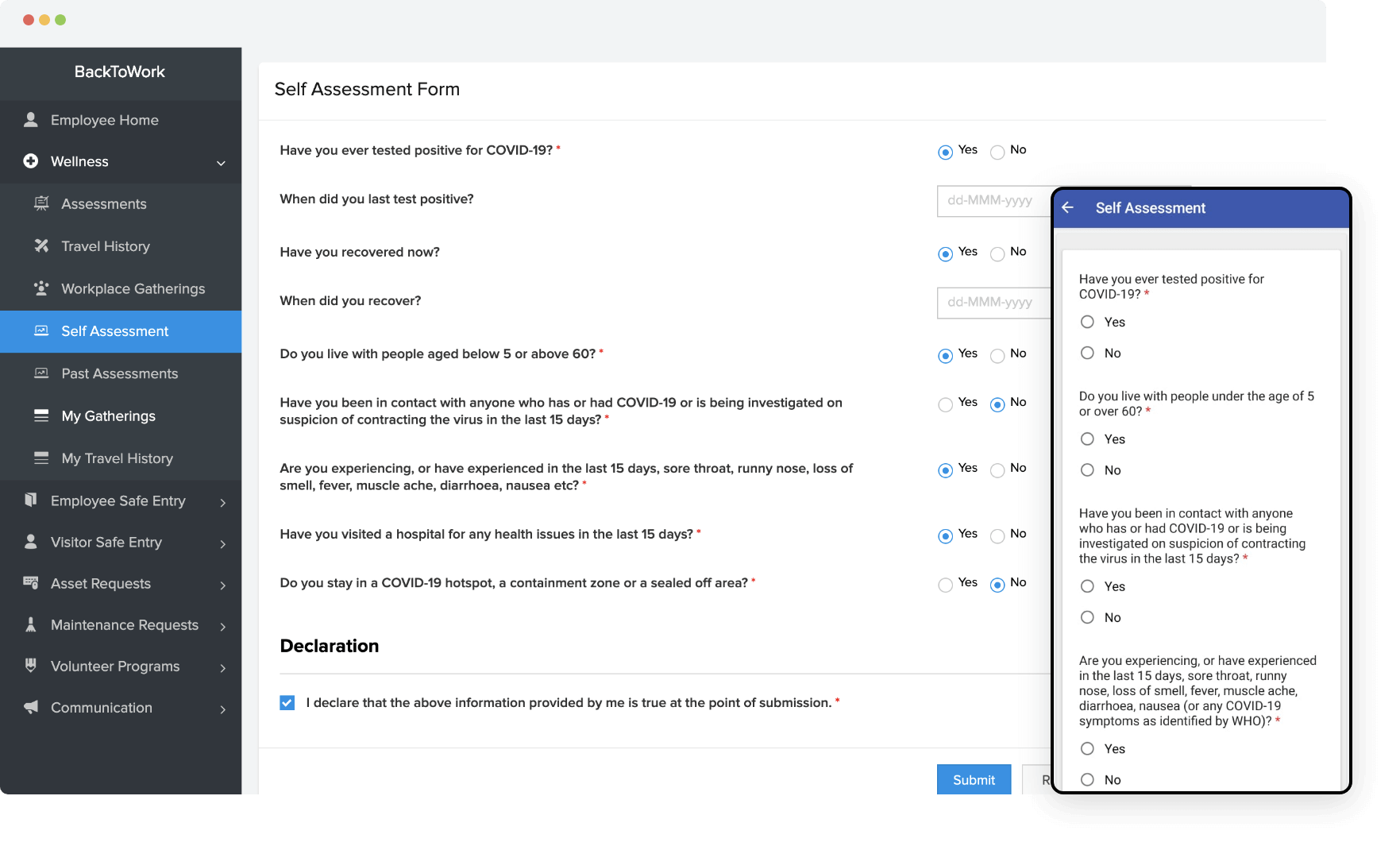
Task: Click the Communication megaphone icon
Action: point(31,707)
